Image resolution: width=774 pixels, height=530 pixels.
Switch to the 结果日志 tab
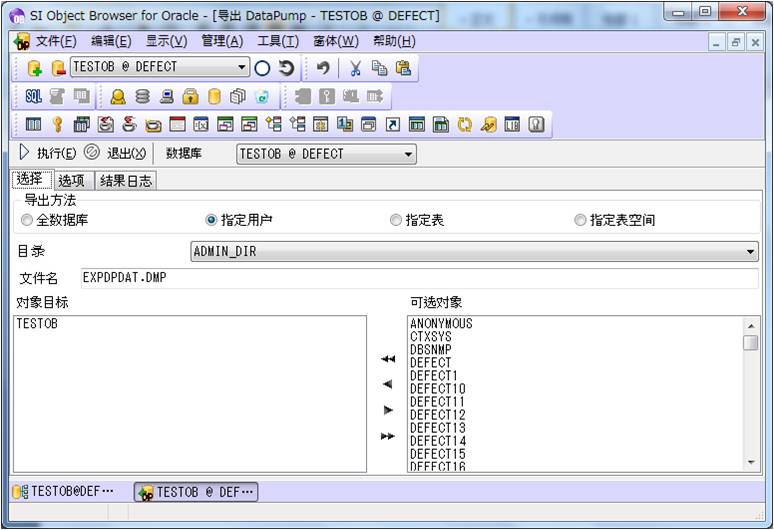125,181
